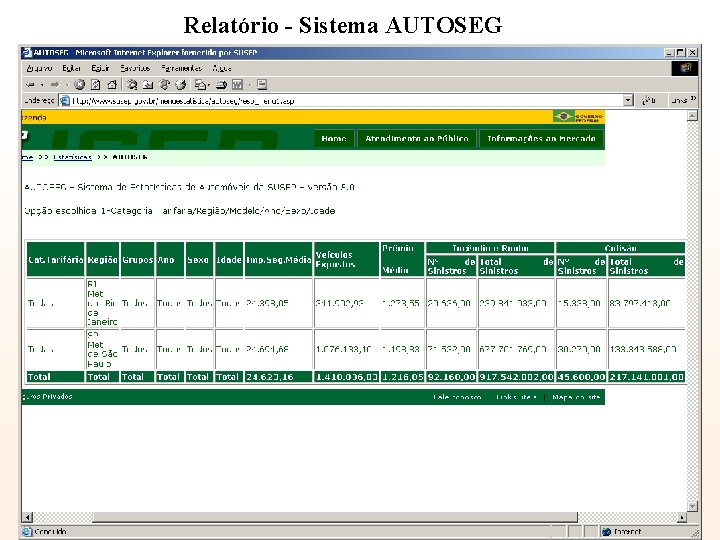
Task: Click the horizontal scrollbar thumb
Action: click(x=335, y=518)
